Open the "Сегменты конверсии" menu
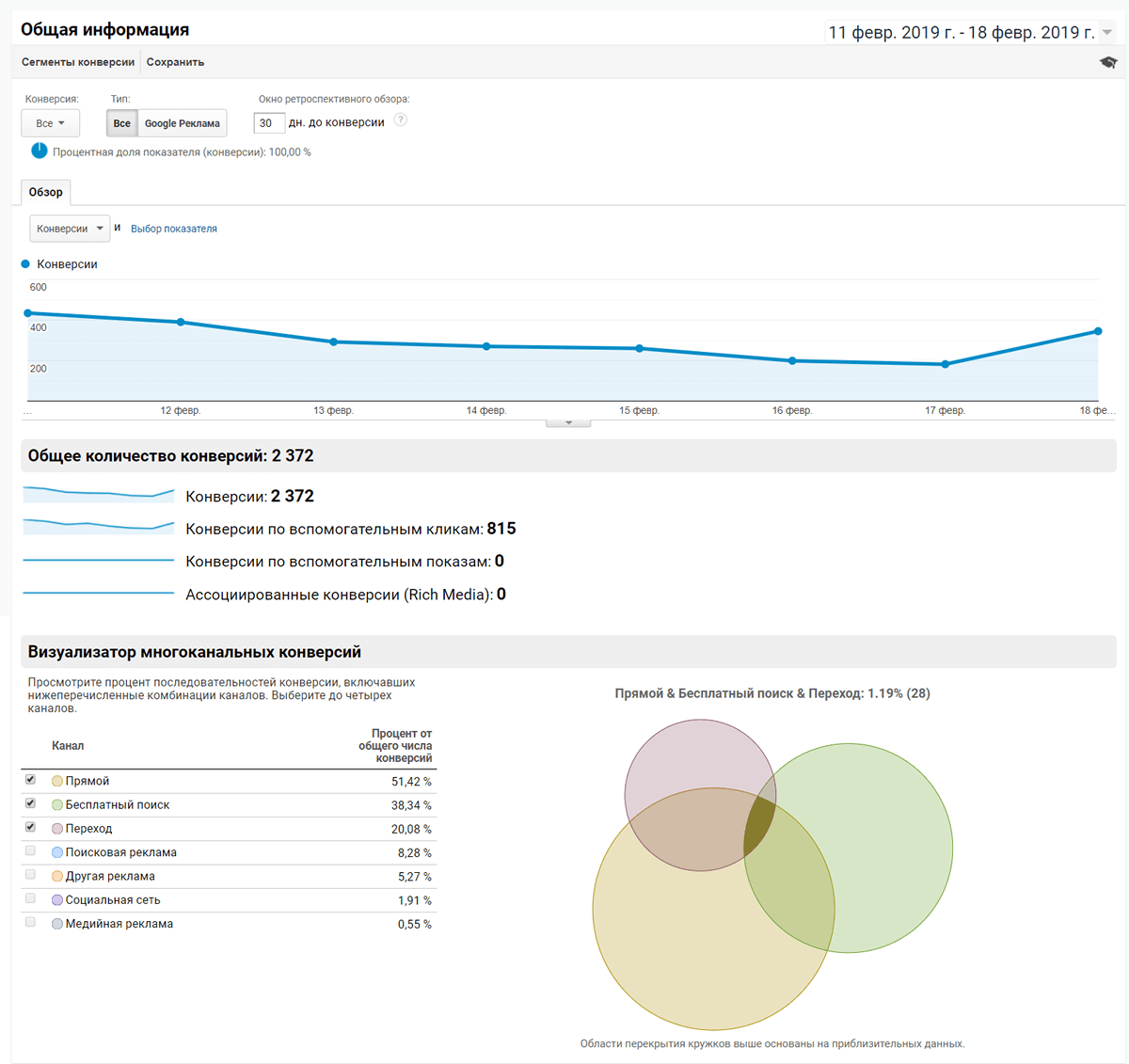This screenshot has width=1129, height=1064. (x=77, y=61)
